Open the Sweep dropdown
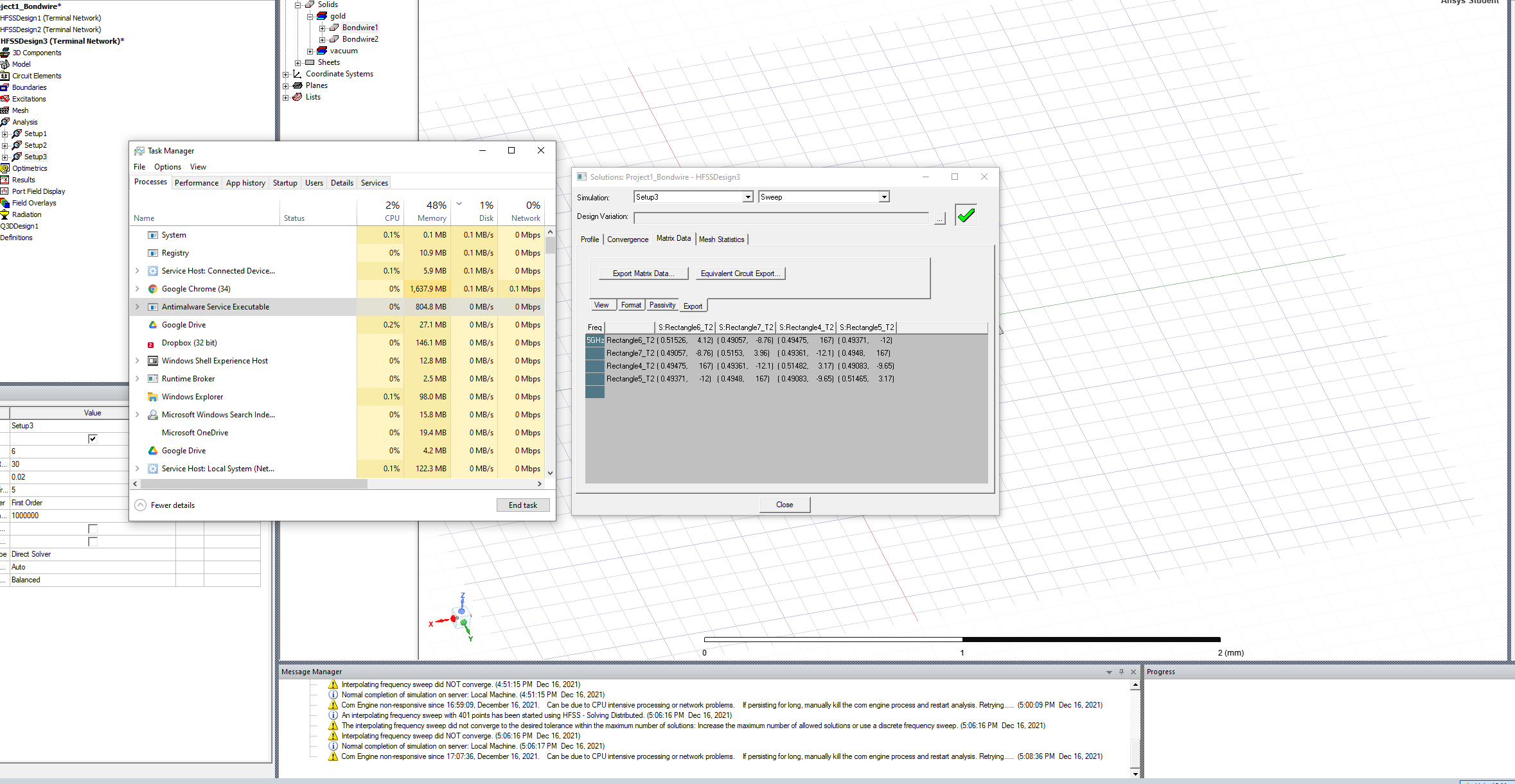The width and height of the screenshot is (1515, 784). (884, 197)
